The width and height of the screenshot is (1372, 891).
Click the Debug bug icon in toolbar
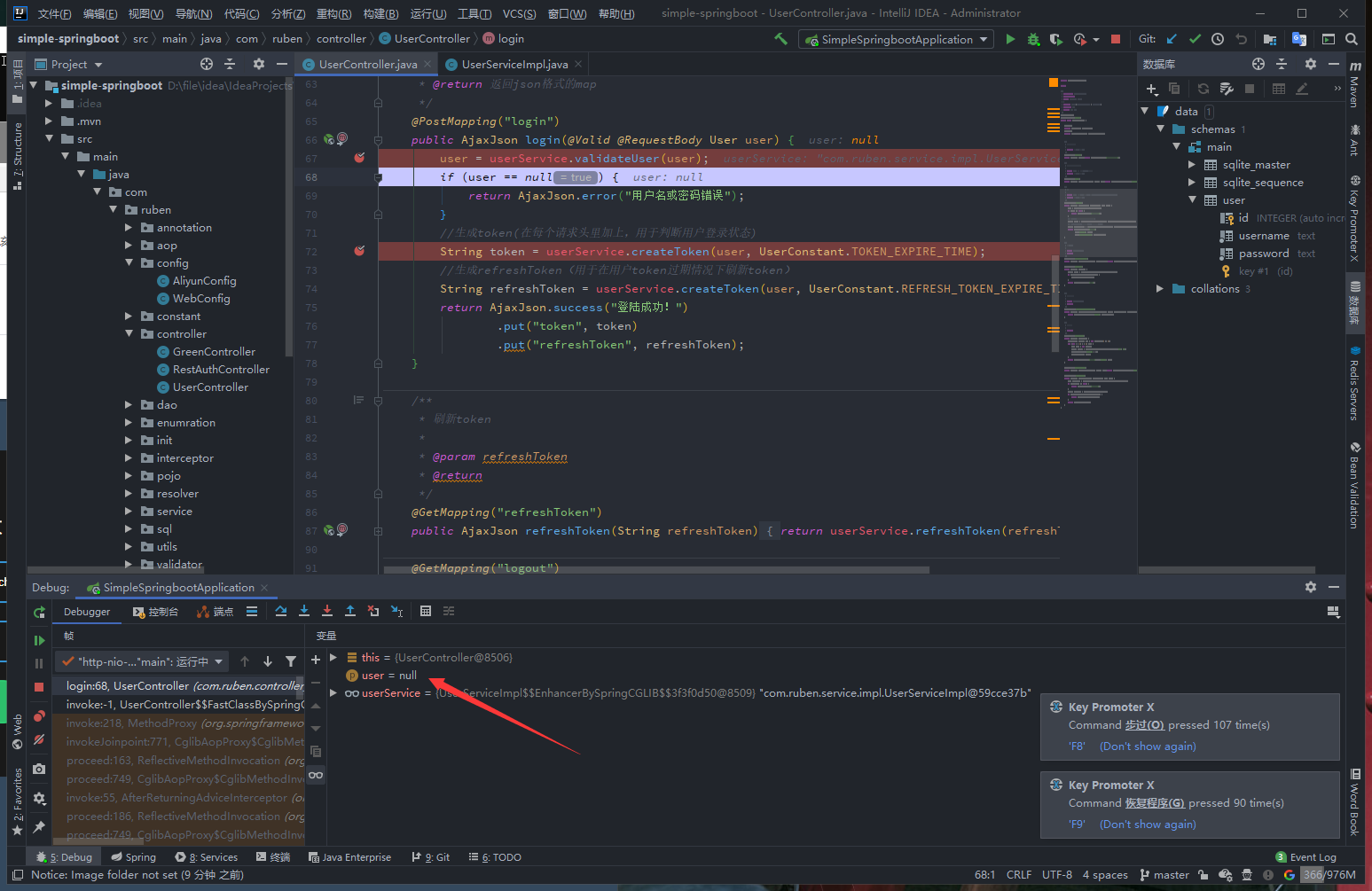1033,39
